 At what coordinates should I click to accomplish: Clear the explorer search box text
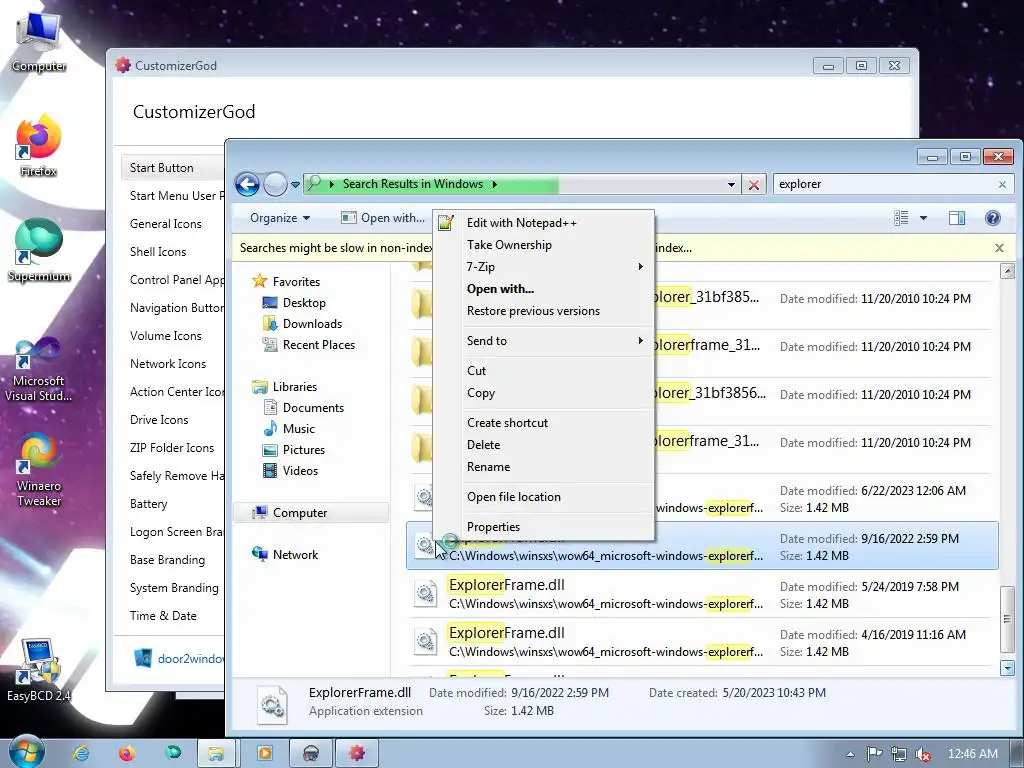tap(1002, 185)
